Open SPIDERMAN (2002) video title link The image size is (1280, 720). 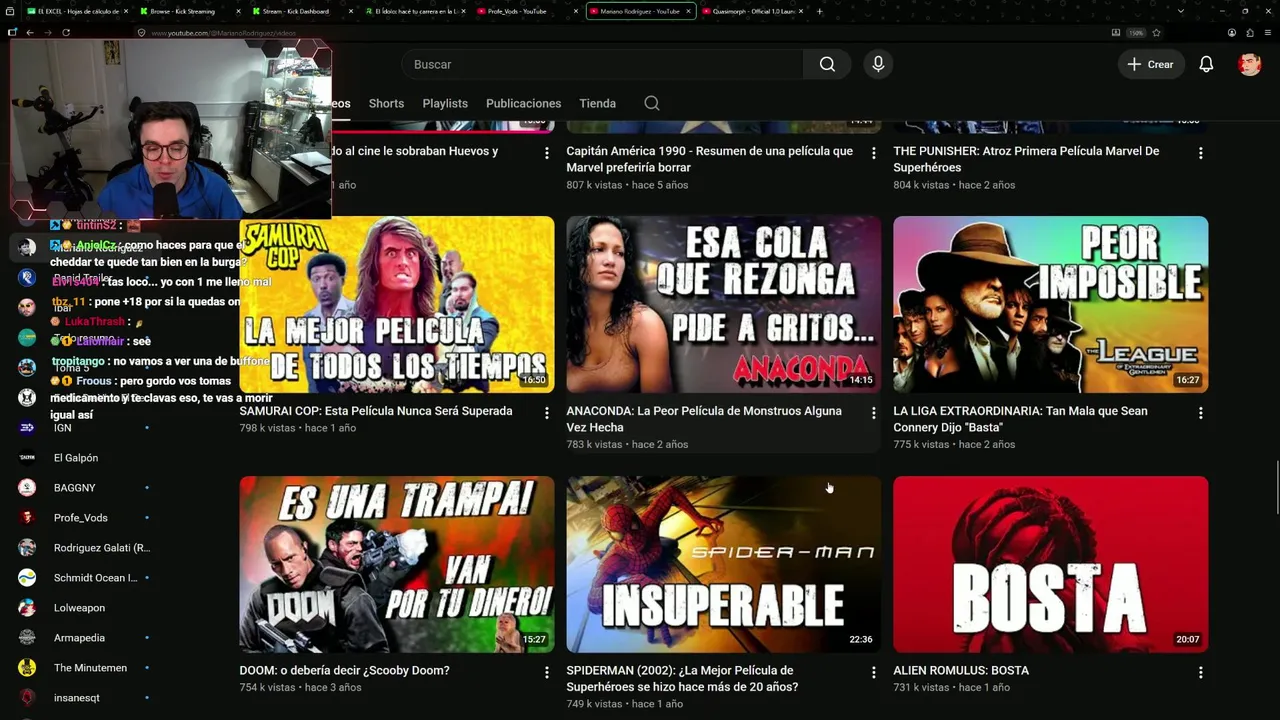click(x=682, y=679)
